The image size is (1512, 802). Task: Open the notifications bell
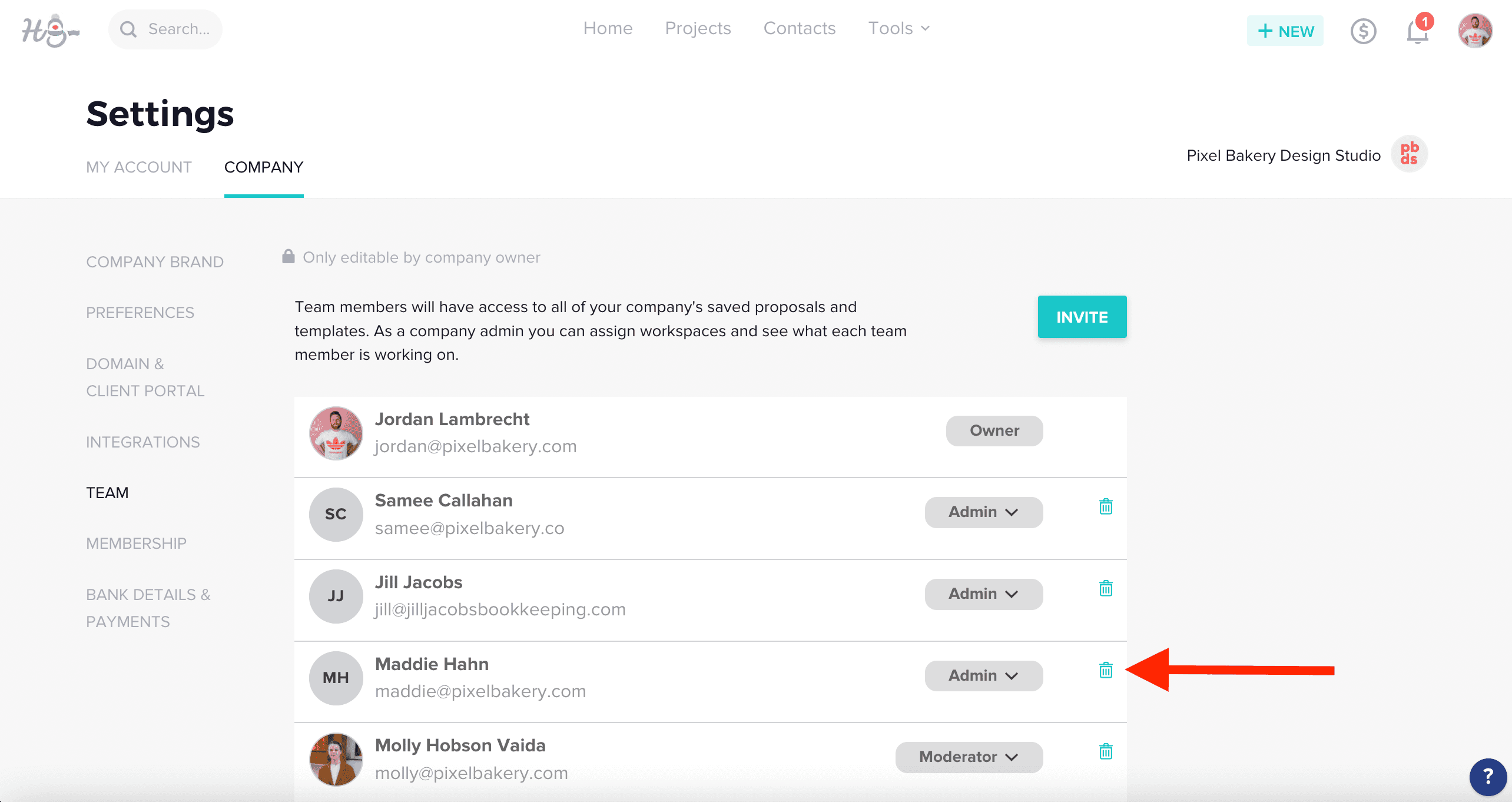pos(1418,31)
